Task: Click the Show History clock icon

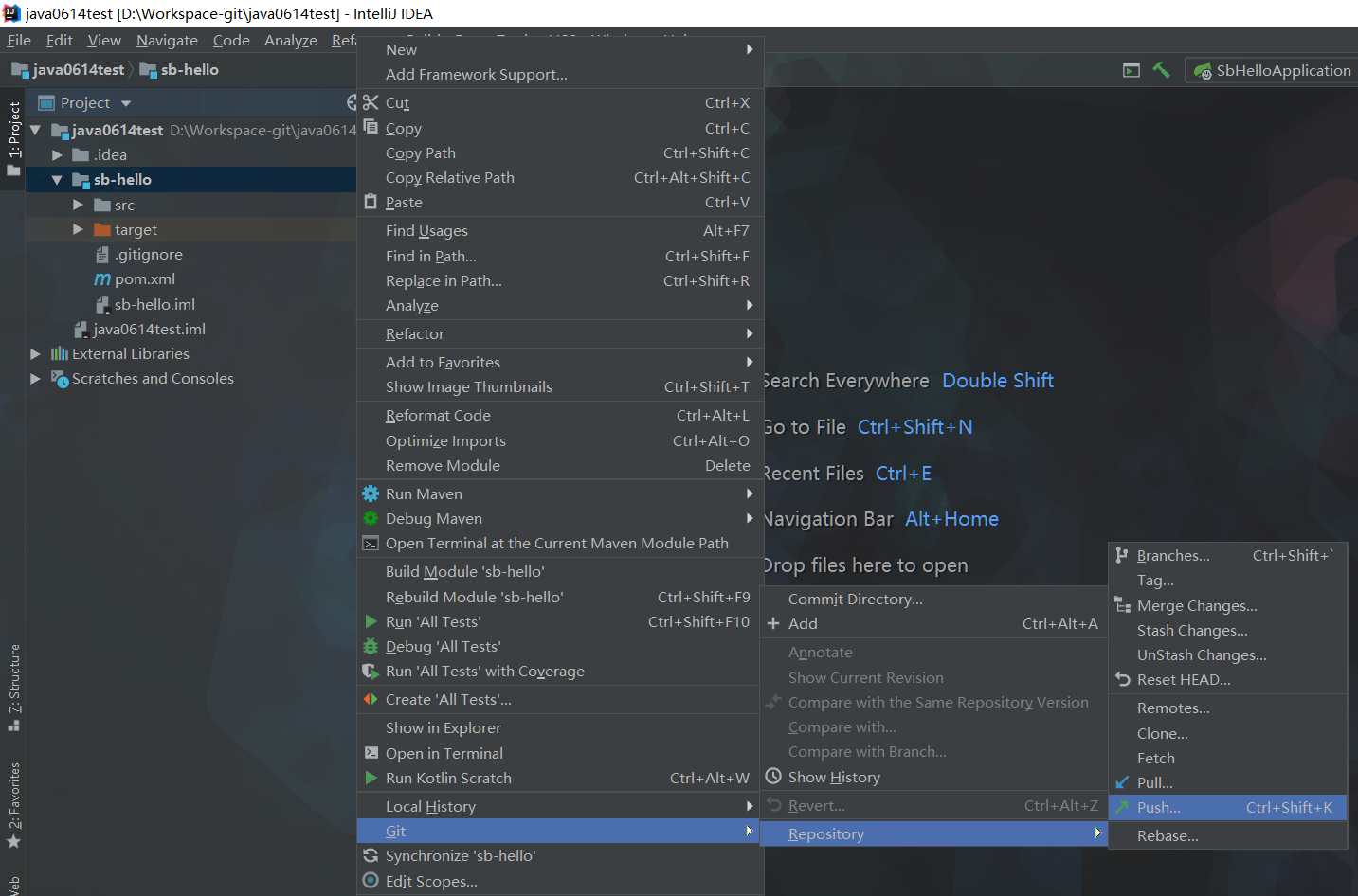Action: [773, 777]
